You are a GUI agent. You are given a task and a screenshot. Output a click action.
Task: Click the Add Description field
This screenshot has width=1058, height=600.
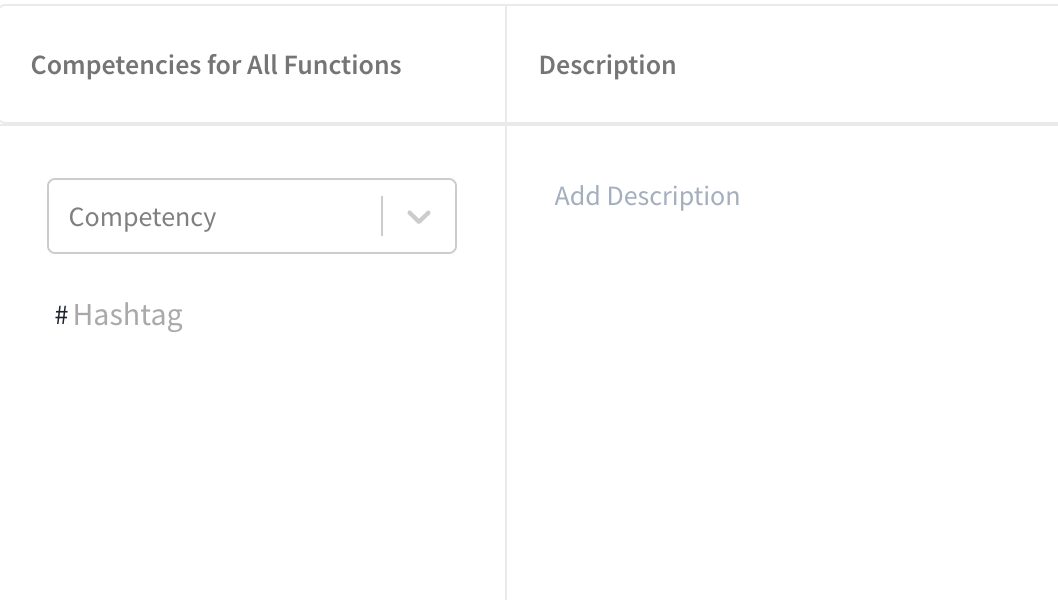tap(647, 196)
